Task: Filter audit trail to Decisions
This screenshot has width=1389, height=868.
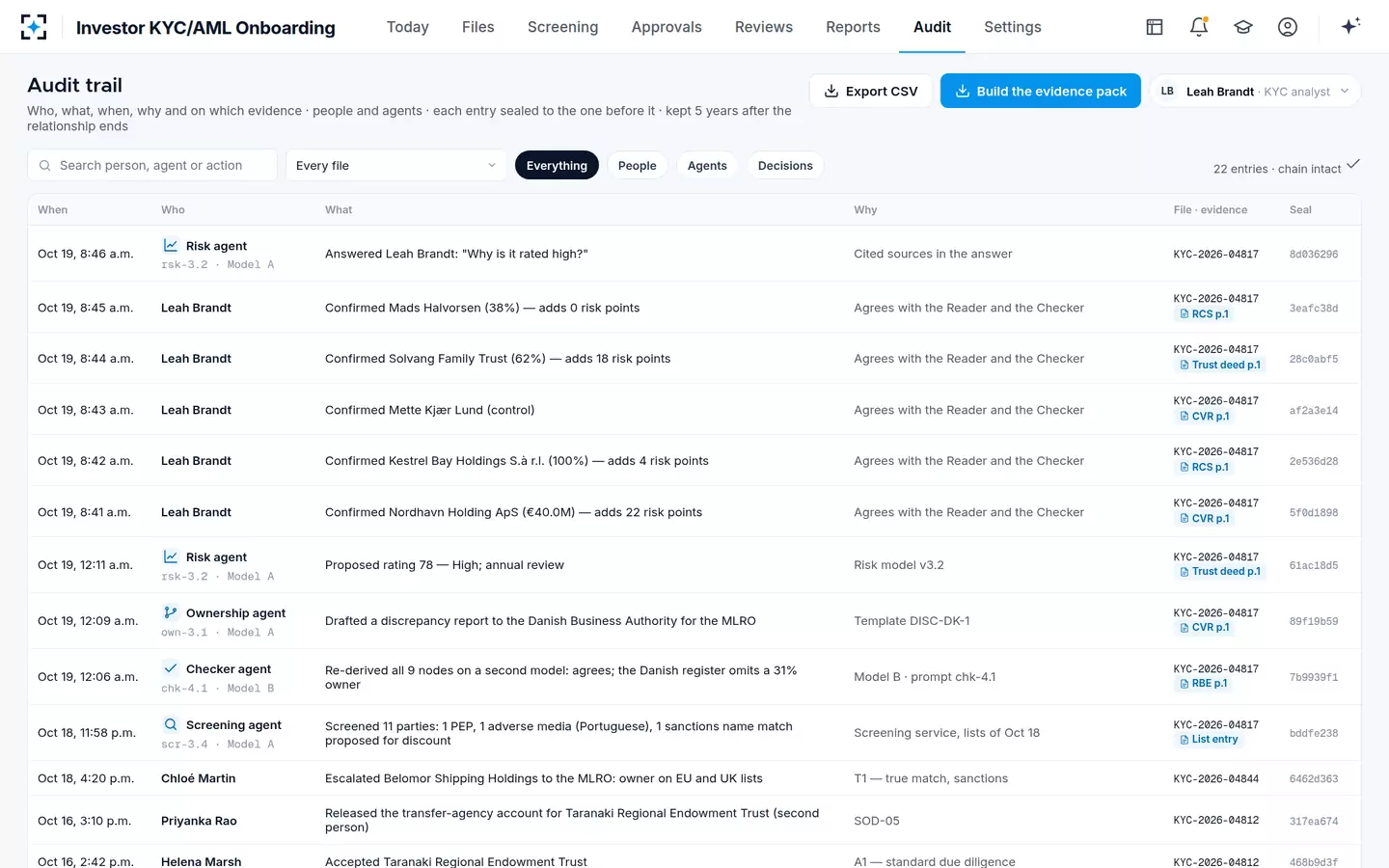Action: click(x=785, y=166)
